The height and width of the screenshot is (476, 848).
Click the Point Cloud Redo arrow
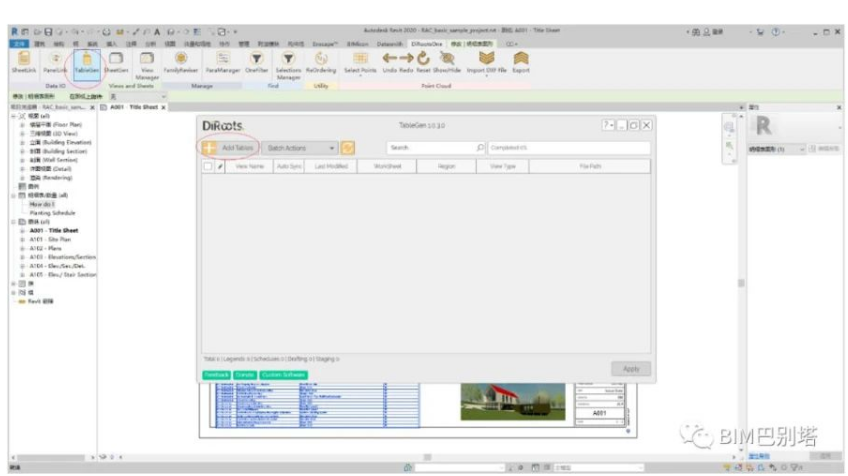point(406,62)
